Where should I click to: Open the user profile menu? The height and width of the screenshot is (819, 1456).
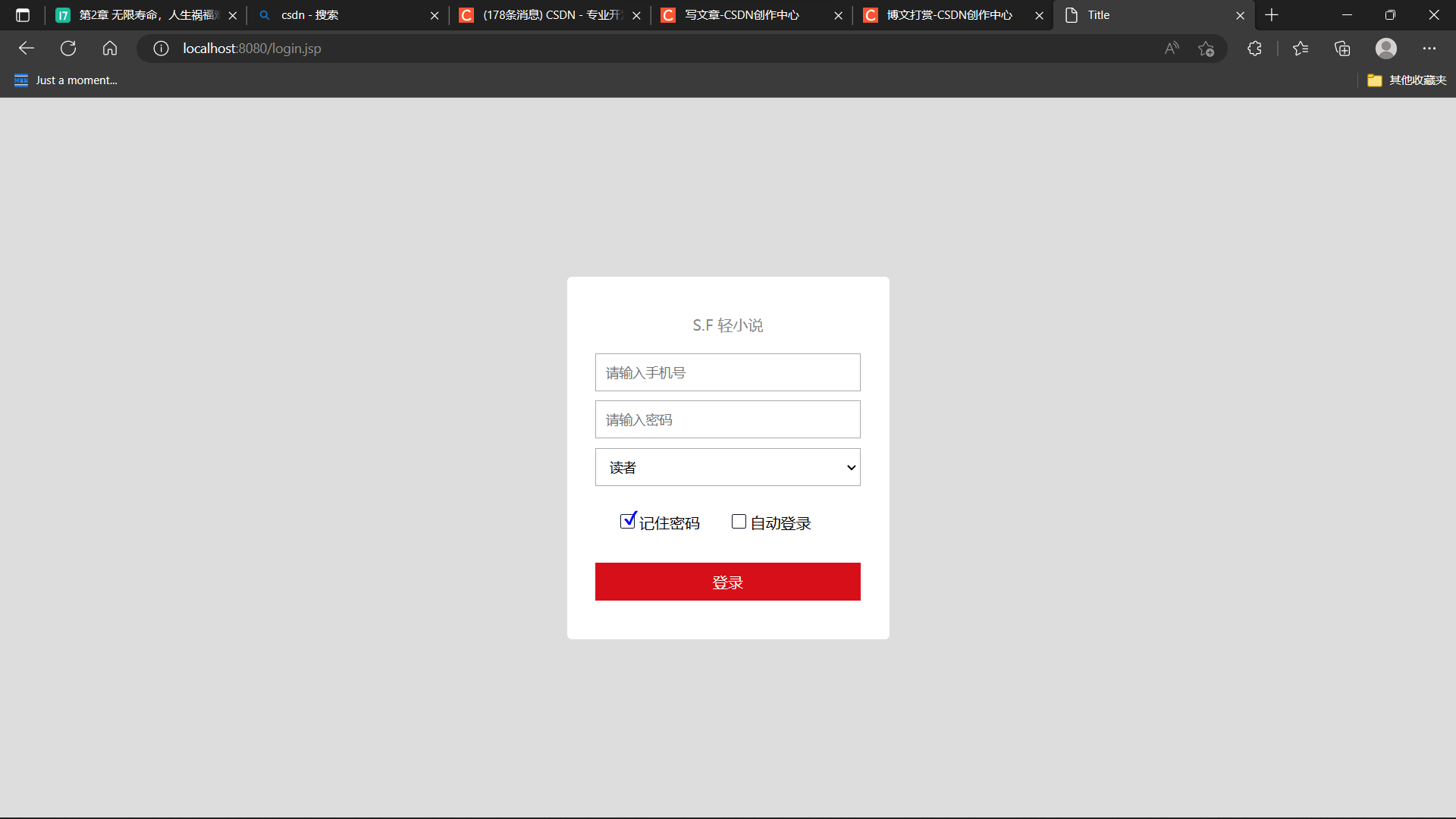point(1386,49)
